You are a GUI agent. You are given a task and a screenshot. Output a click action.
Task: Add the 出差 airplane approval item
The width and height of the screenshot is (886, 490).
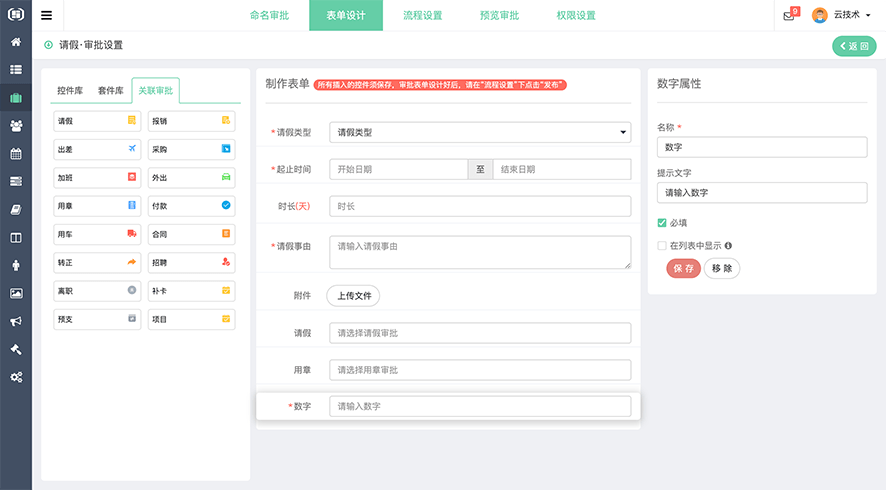pos(97,149)
